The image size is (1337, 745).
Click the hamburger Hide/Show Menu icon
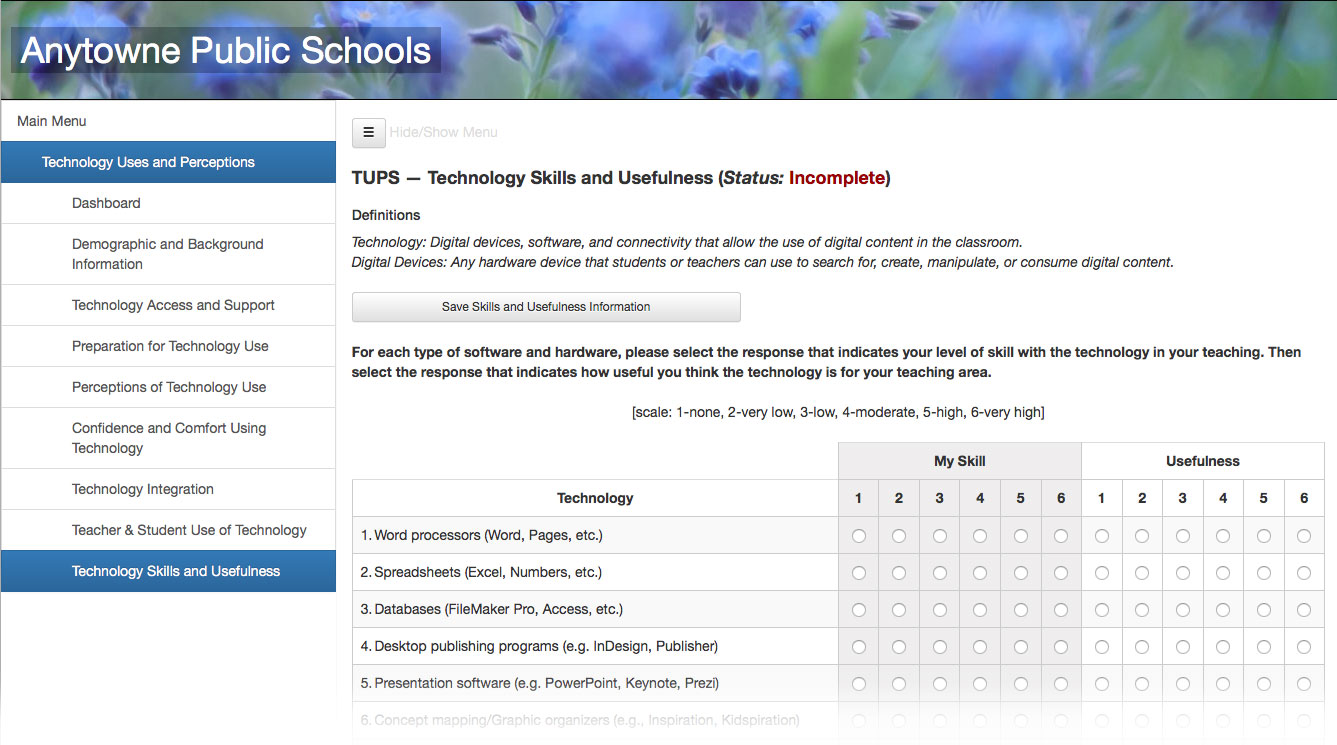368,132
